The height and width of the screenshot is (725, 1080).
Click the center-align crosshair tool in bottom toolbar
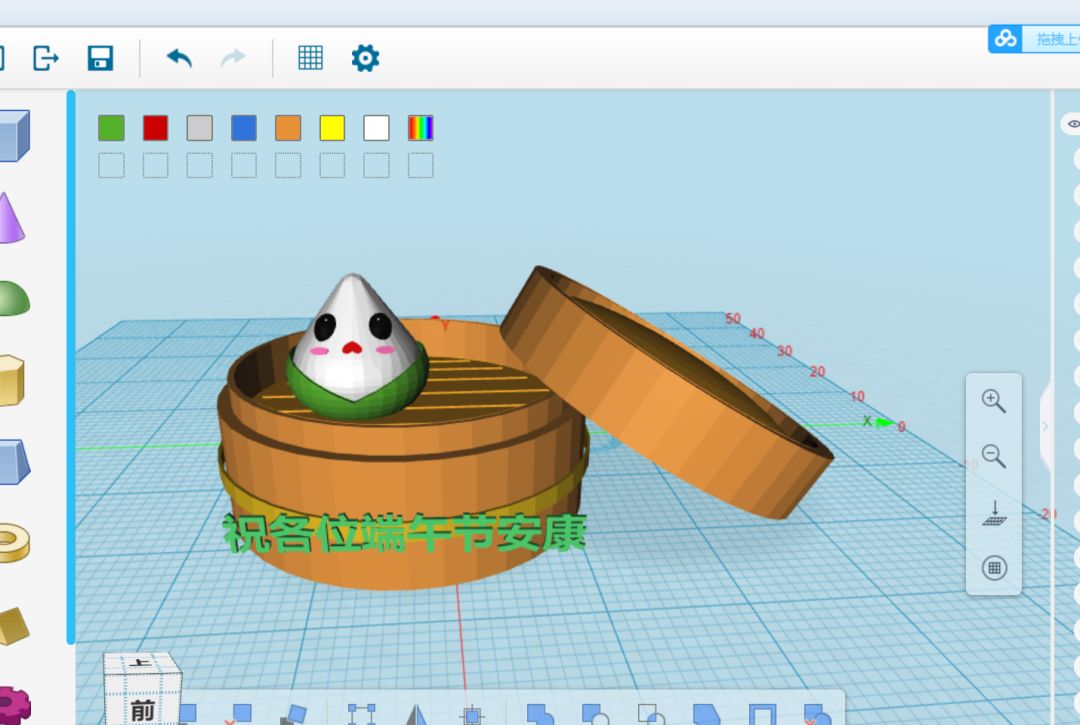click(472, 715)
